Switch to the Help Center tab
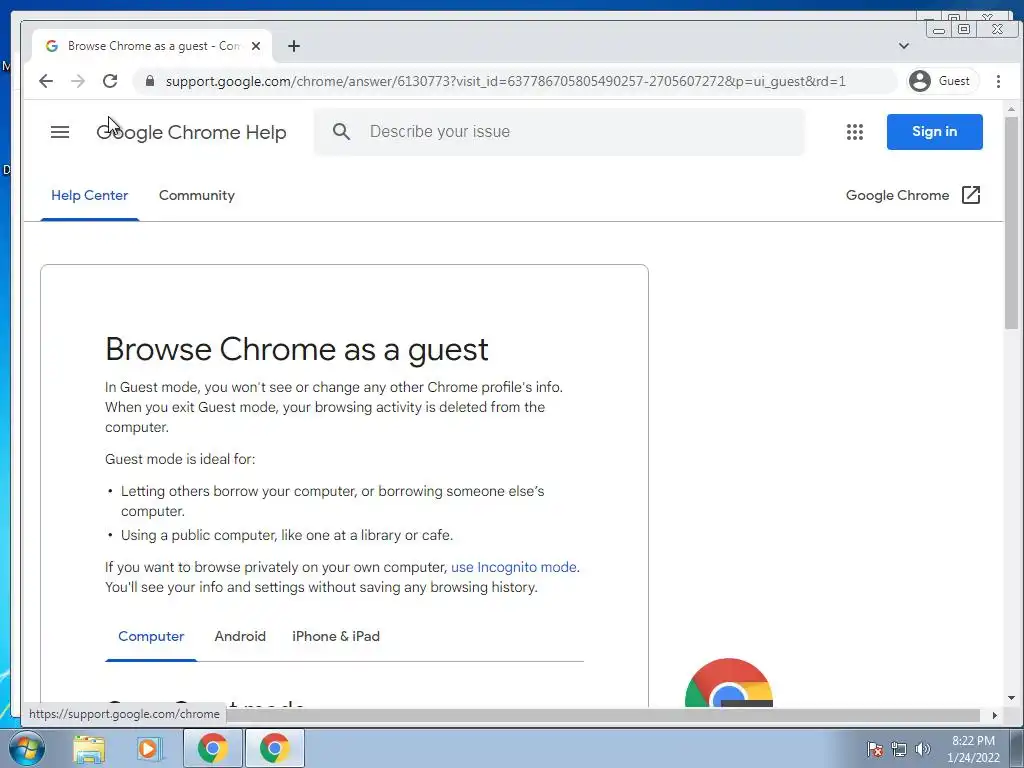Viewport: 1024px width, 768px height. 89,195
